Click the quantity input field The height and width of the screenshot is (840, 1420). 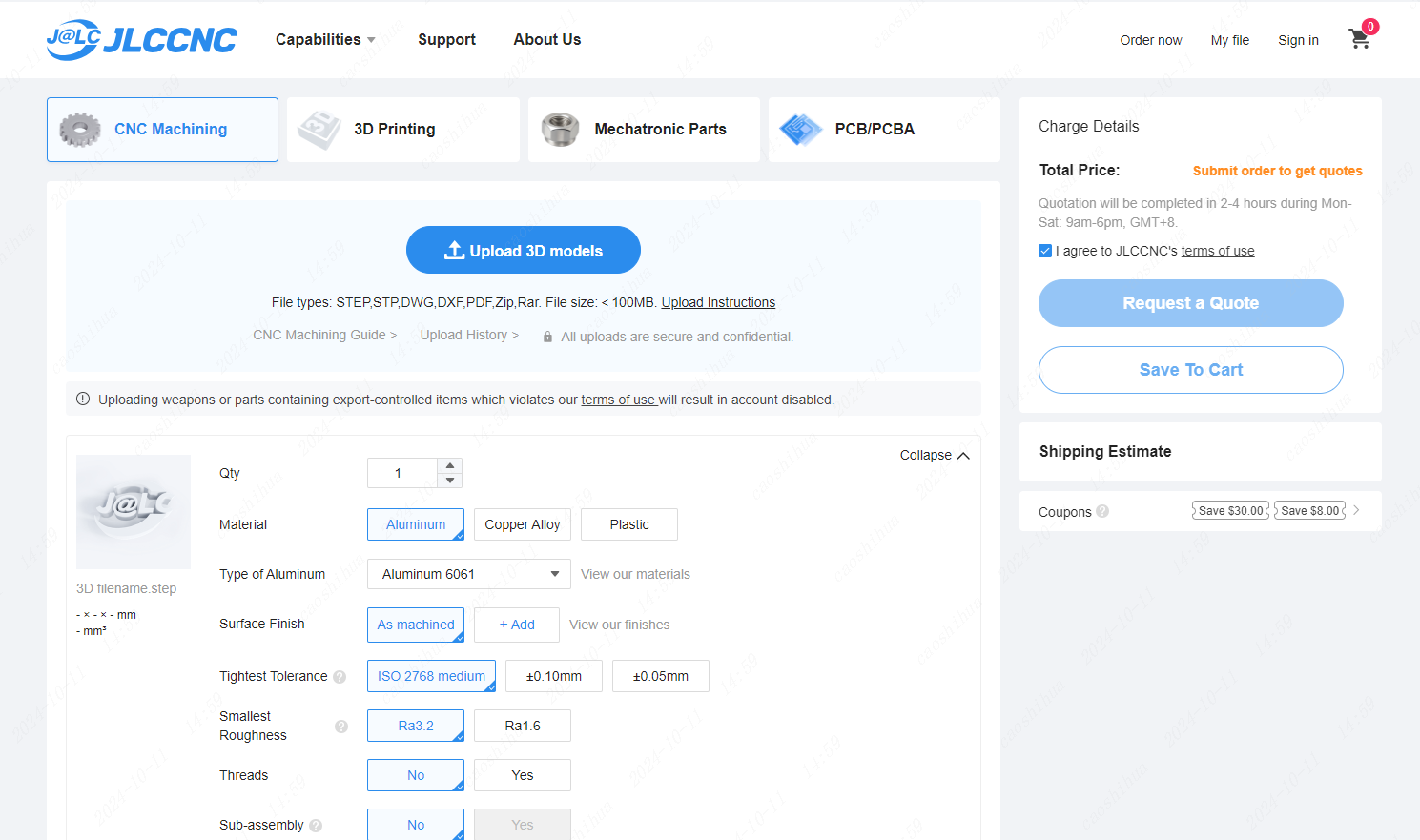coord(402,473)
